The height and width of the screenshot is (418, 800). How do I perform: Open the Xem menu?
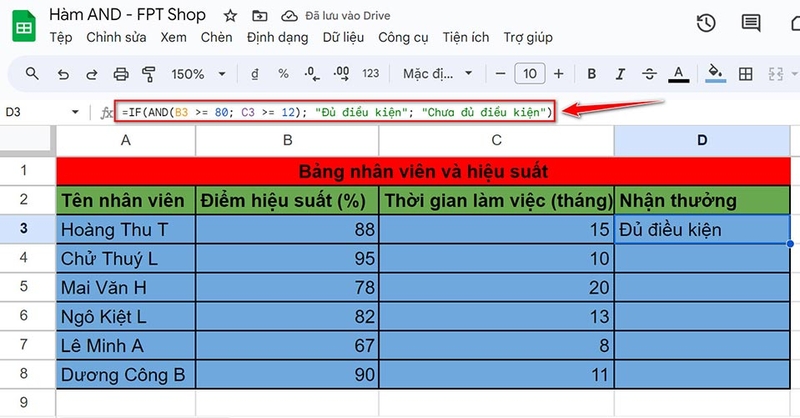173,37
